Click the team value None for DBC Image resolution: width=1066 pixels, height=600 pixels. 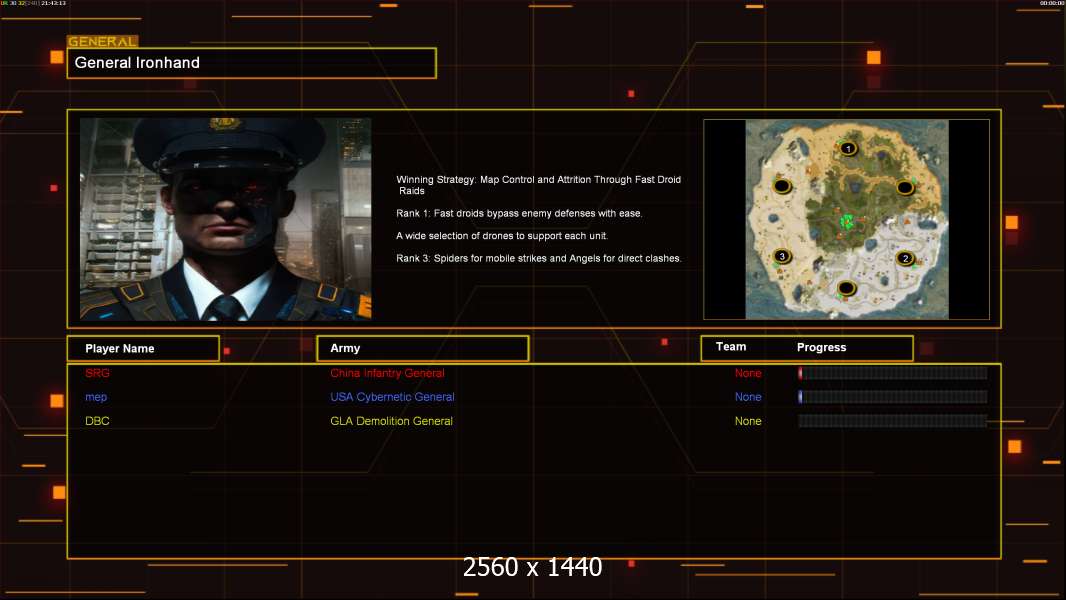pos(748,421)
